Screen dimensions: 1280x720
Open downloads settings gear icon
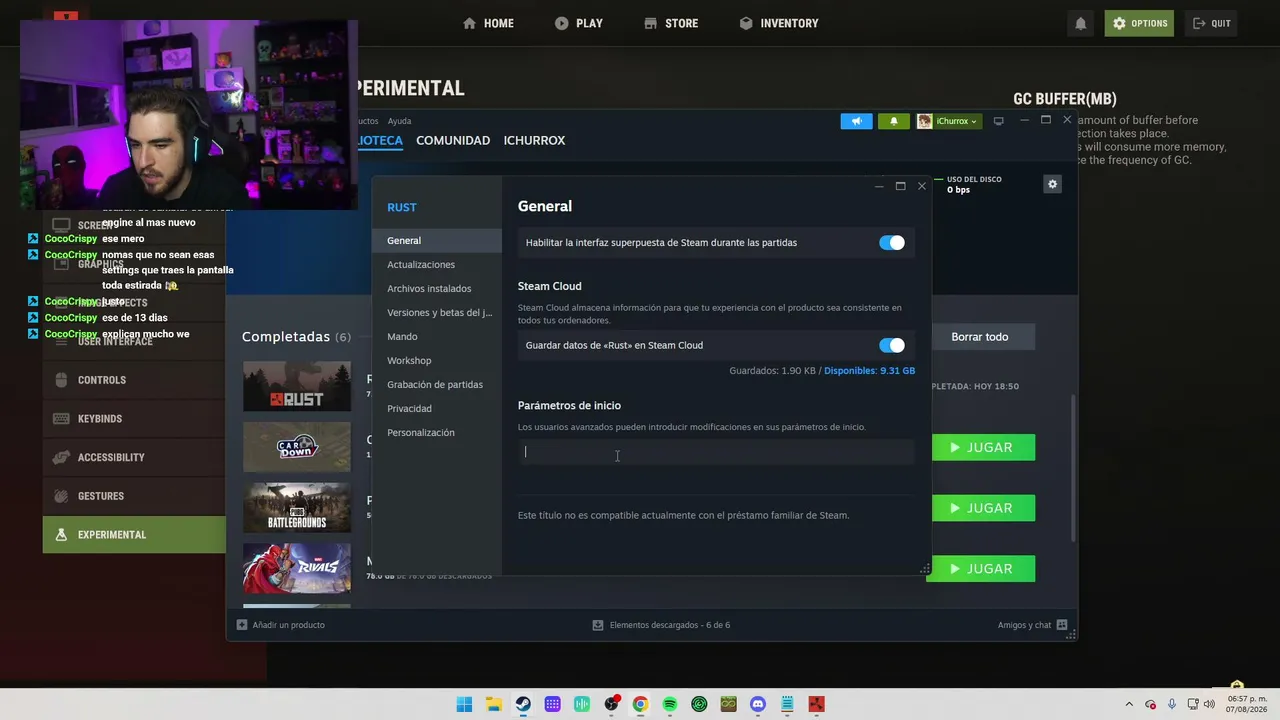[1052, 184]
